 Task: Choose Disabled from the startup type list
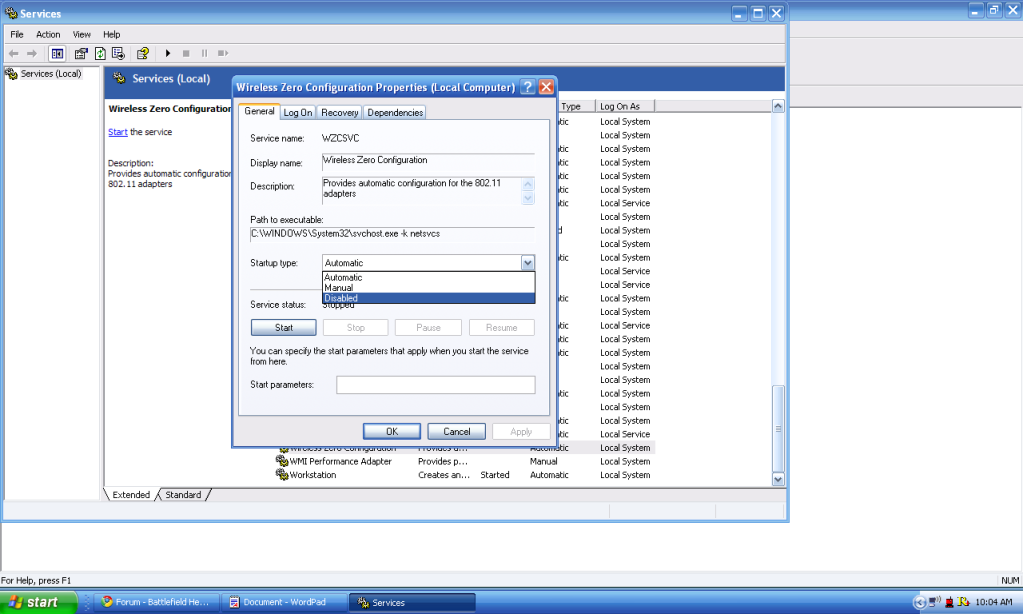pyautogui.click(x=429, y=298)
